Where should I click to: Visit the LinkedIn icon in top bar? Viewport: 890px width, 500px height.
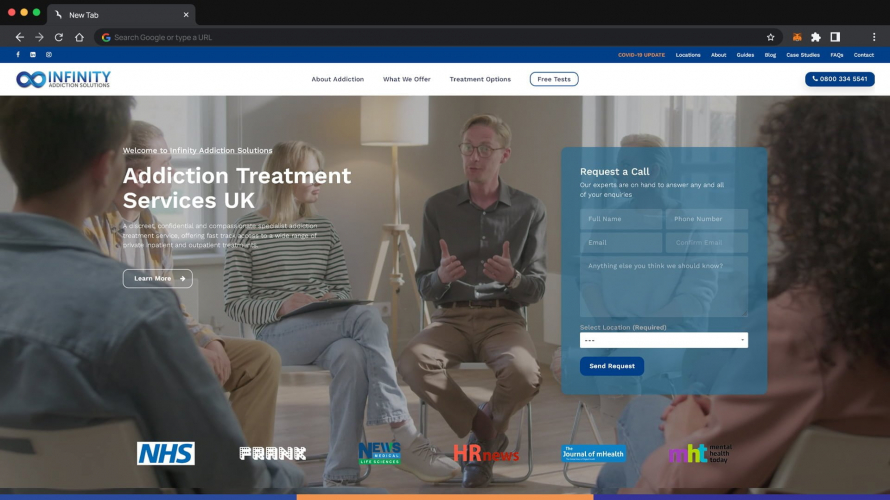tap(33, 54)
